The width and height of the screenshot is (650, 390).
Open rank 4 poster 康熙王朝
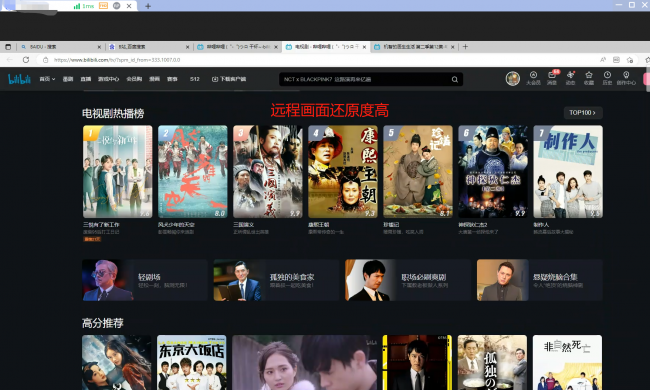click(342, 172)
